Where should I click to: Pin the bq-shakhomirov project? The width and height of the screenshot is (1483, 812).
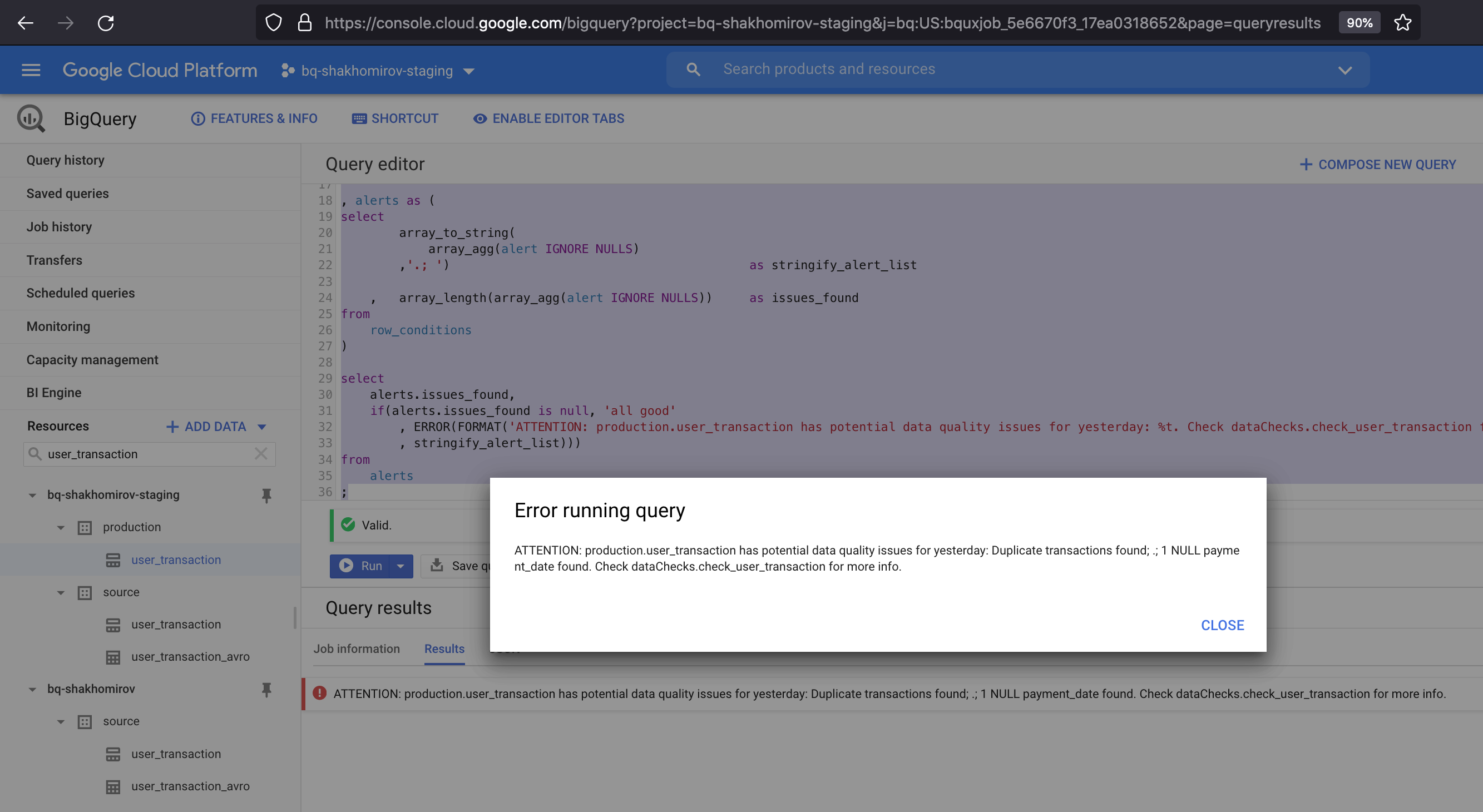[266, 690]
